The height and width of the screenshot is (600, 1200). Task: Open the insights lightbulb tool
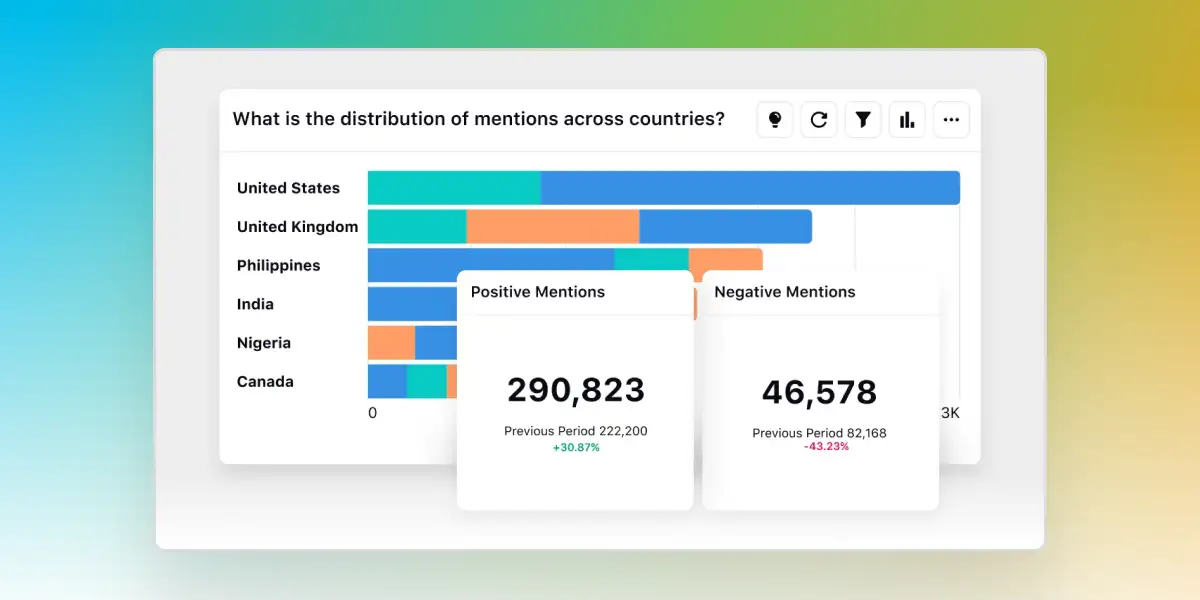[775, 119]
